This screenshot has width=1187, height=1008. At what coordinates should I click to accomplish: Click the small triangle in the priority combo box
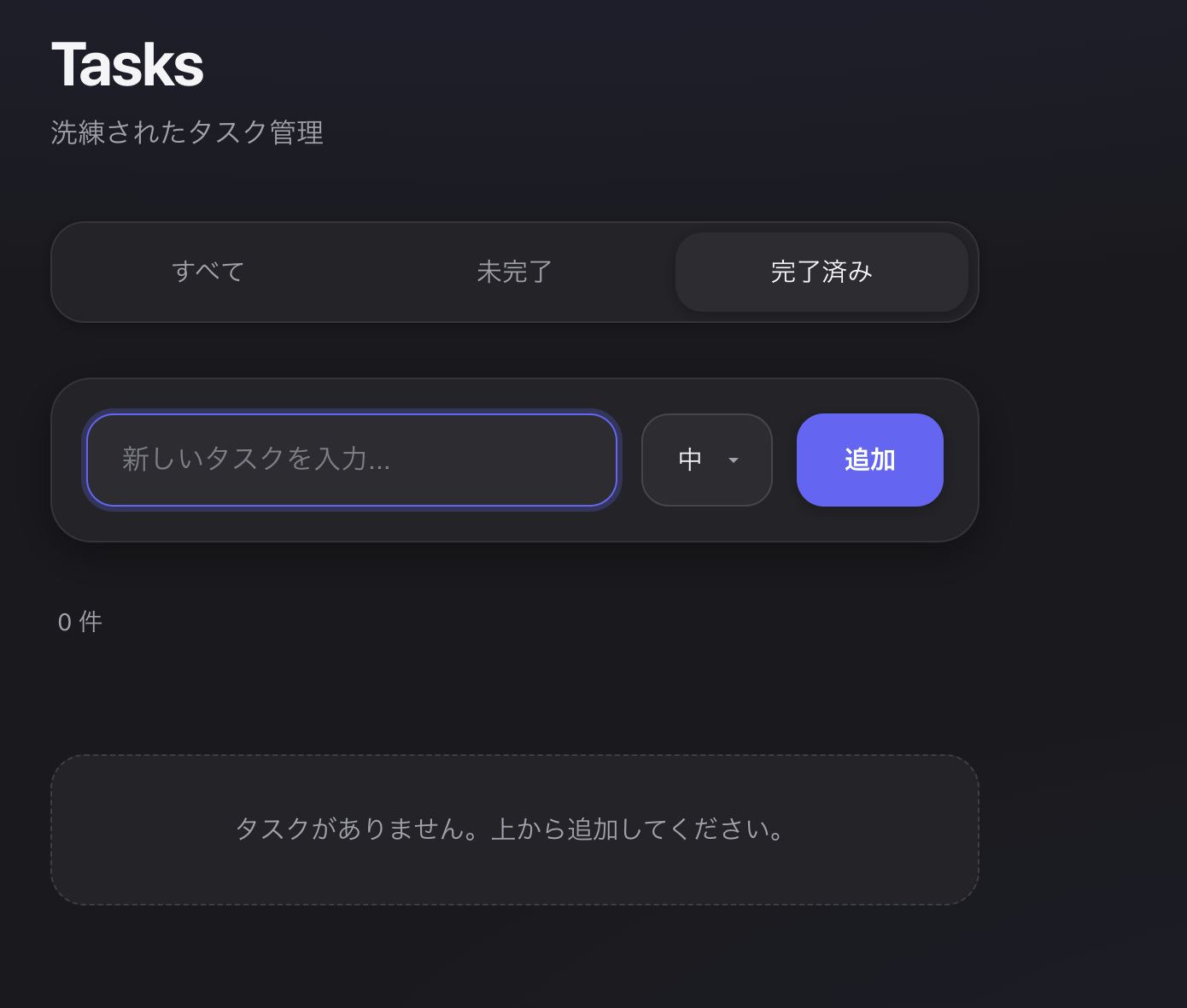(733, 460)
